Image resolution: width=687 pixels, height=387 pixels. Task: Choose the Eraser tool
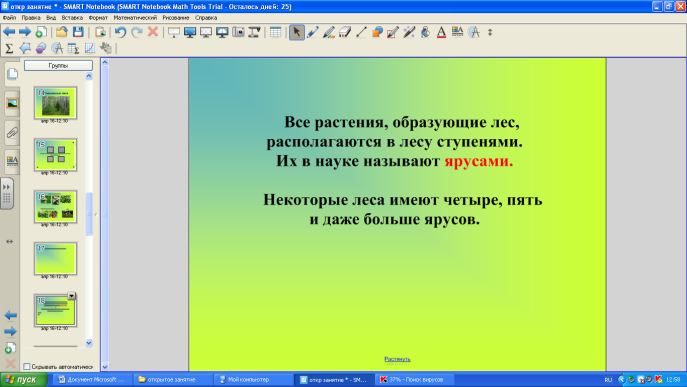coord(345,32)
